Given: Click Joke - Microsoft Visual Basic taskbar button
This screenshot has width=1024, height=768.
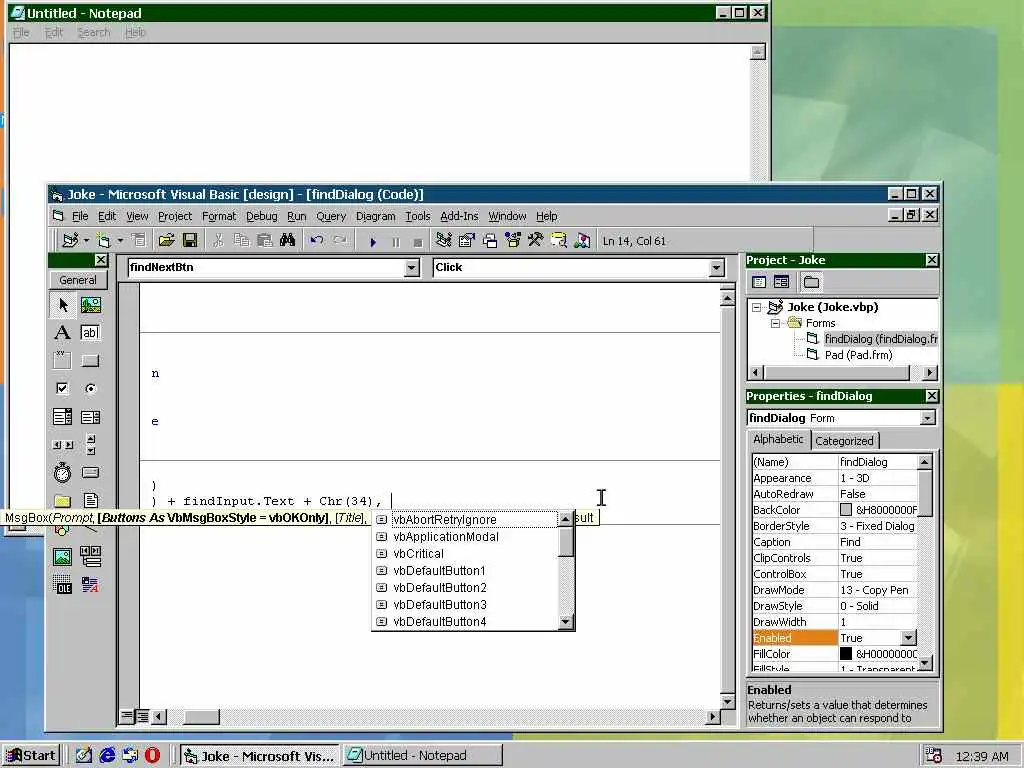Looking at the screenshot, I should [x=259, y=756].
